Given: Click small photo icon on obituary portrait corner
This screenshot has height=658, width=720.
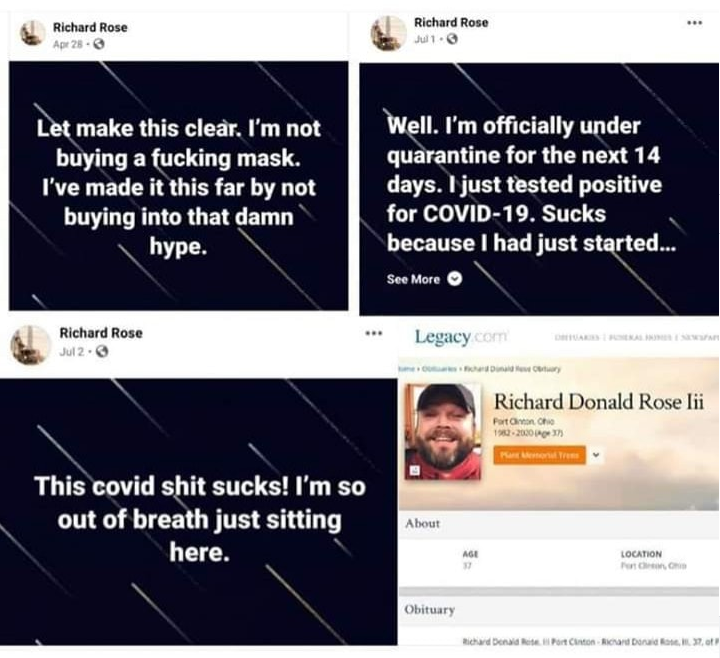Looking at the screenshot, I should click(415, 470).
